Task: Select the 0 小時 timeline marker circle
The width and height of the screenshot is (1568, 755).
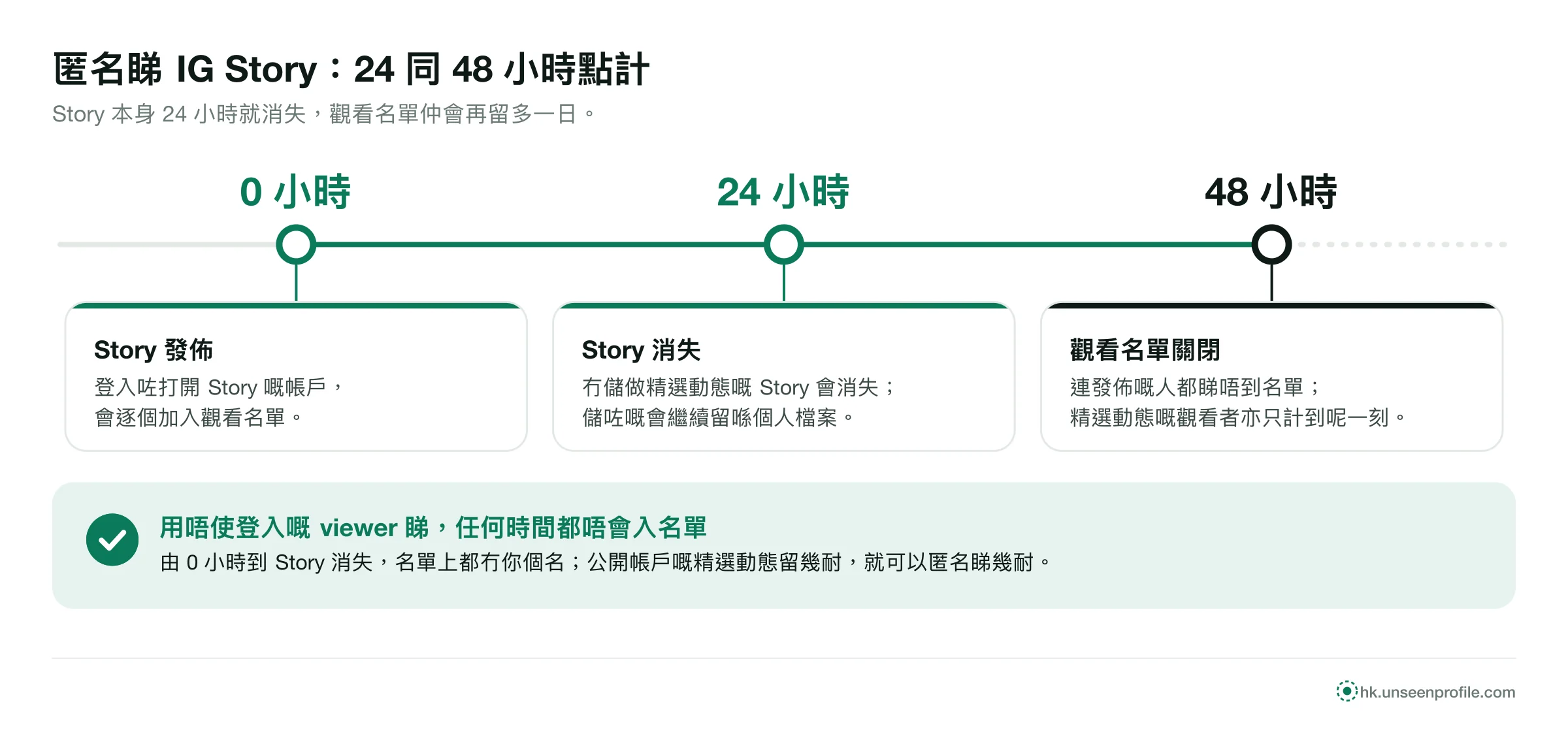Action: (x=296, y=244)
